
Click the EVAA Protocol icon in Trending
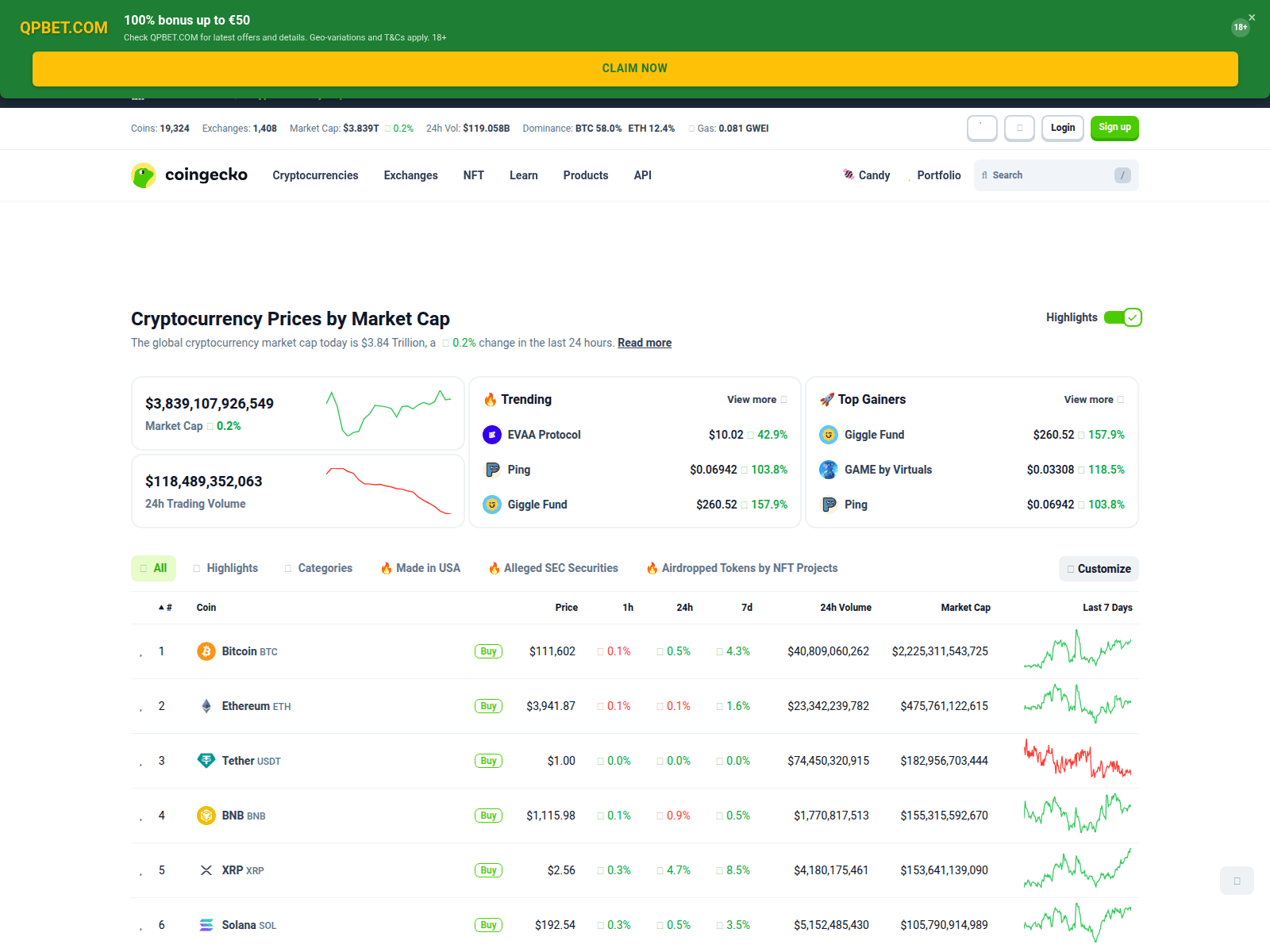[492, 435]
